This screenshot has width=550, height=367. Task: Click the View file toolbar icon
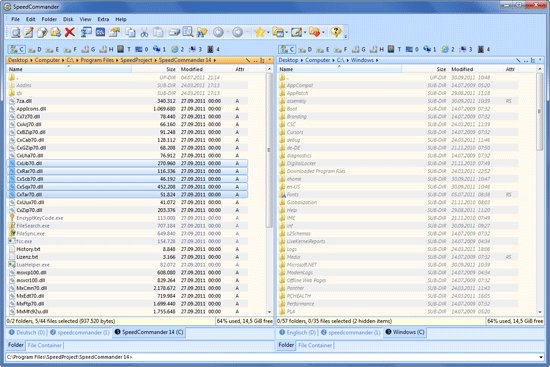pos(15,32)
